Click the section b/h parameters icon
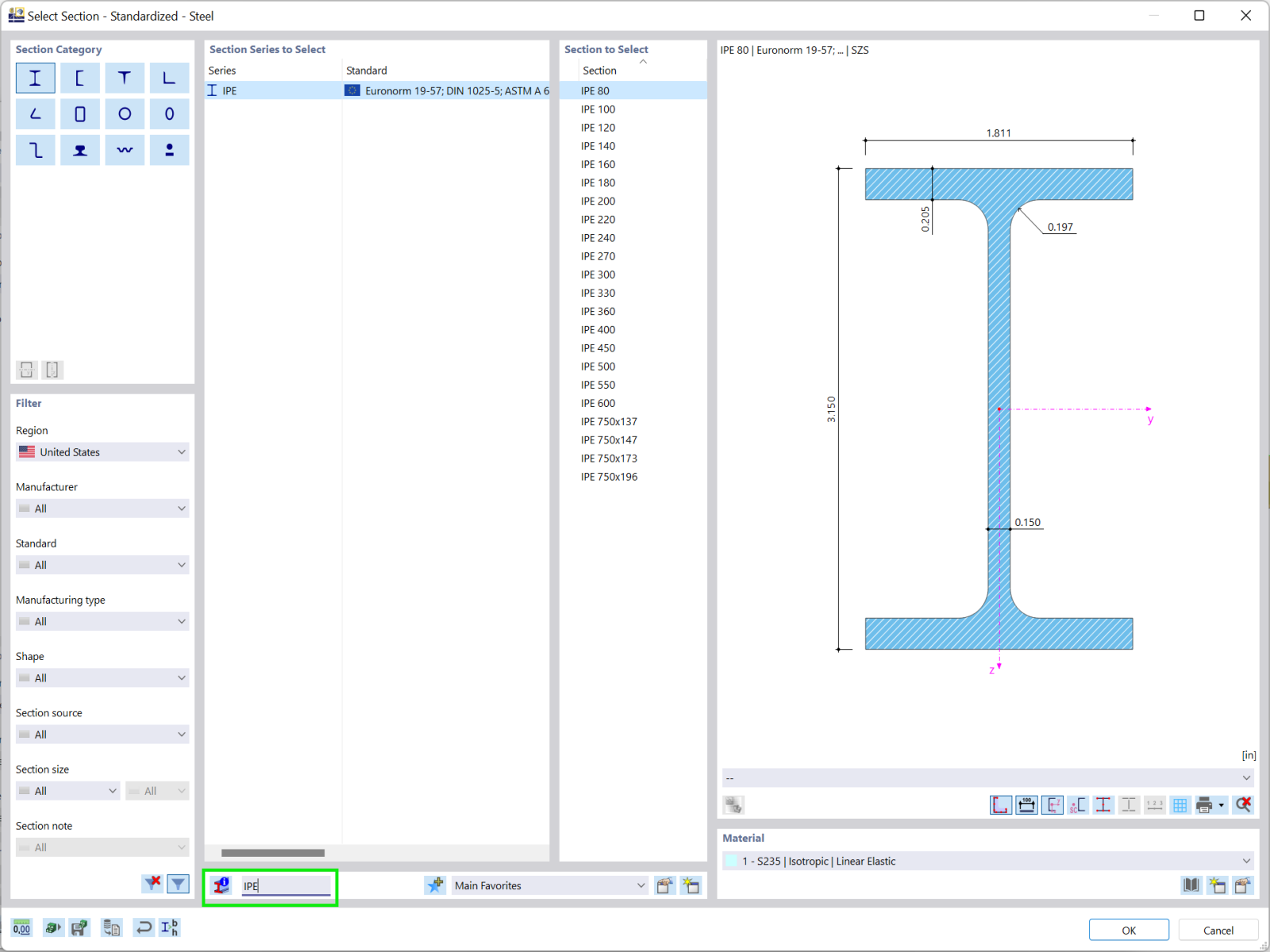This screenshot has width=1270, height=952. pos(170,927)
